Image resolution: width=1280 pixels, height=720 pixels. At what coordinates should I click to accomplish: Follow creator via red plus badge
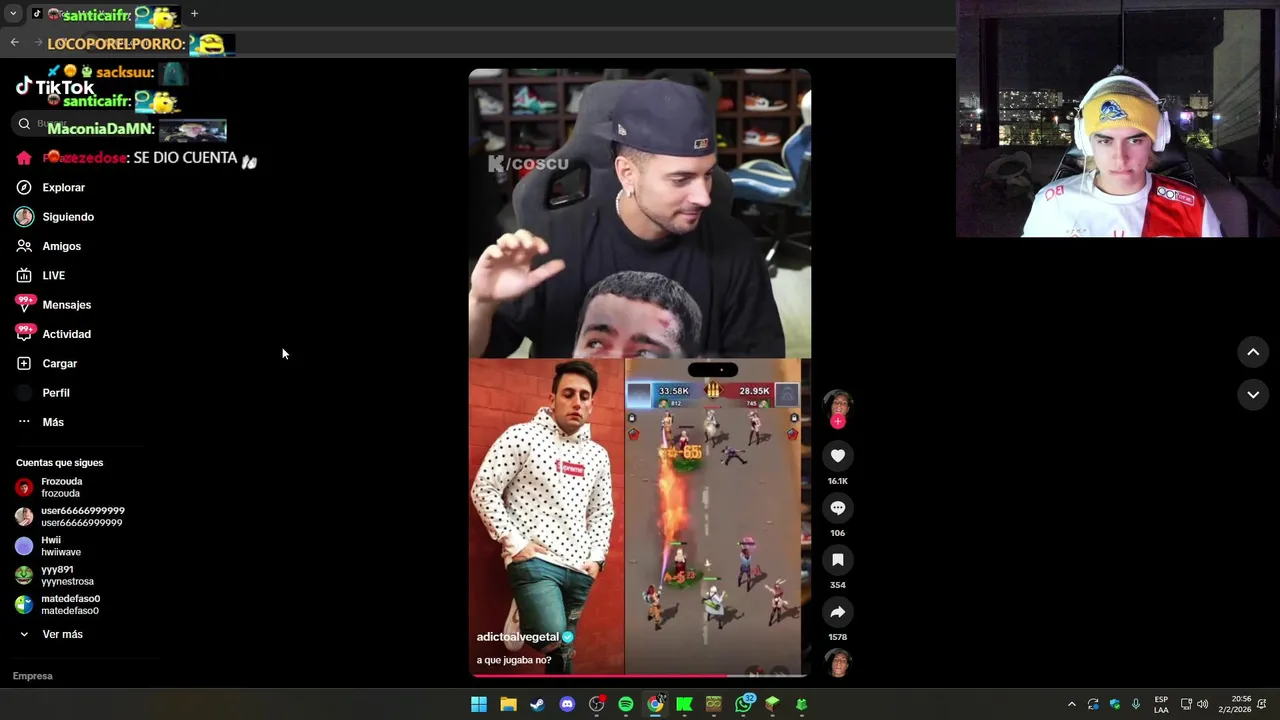point(838,422)
